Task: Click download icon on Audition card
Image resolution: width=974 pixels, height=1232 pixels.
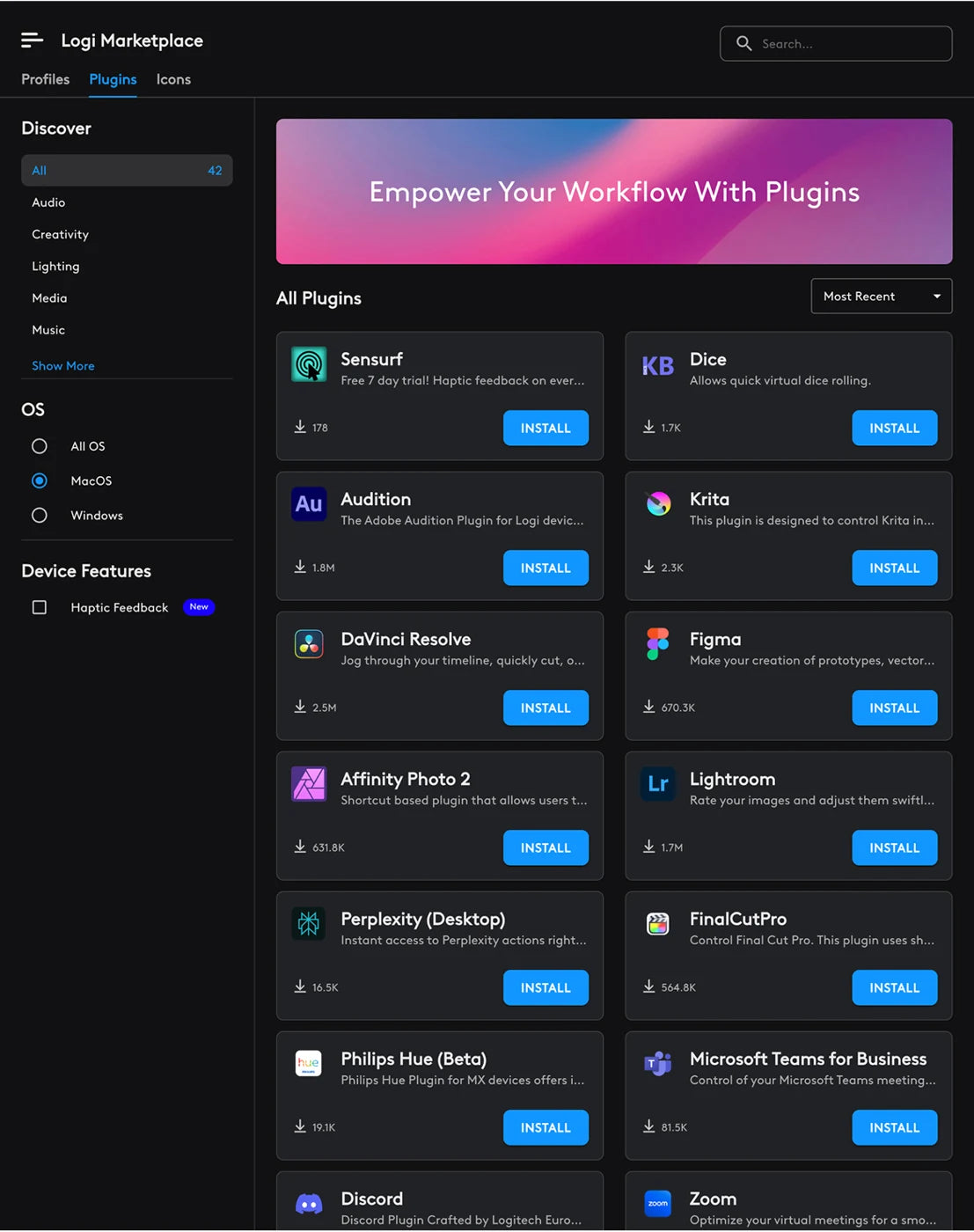Action: (x=300, y=567)
